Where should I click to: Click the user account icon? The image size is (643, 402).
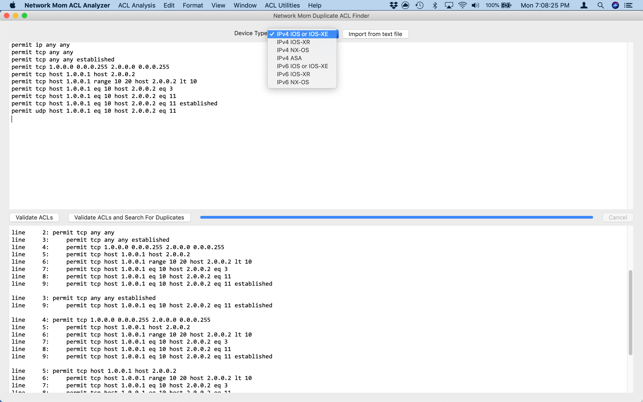(x=584, y=5)
